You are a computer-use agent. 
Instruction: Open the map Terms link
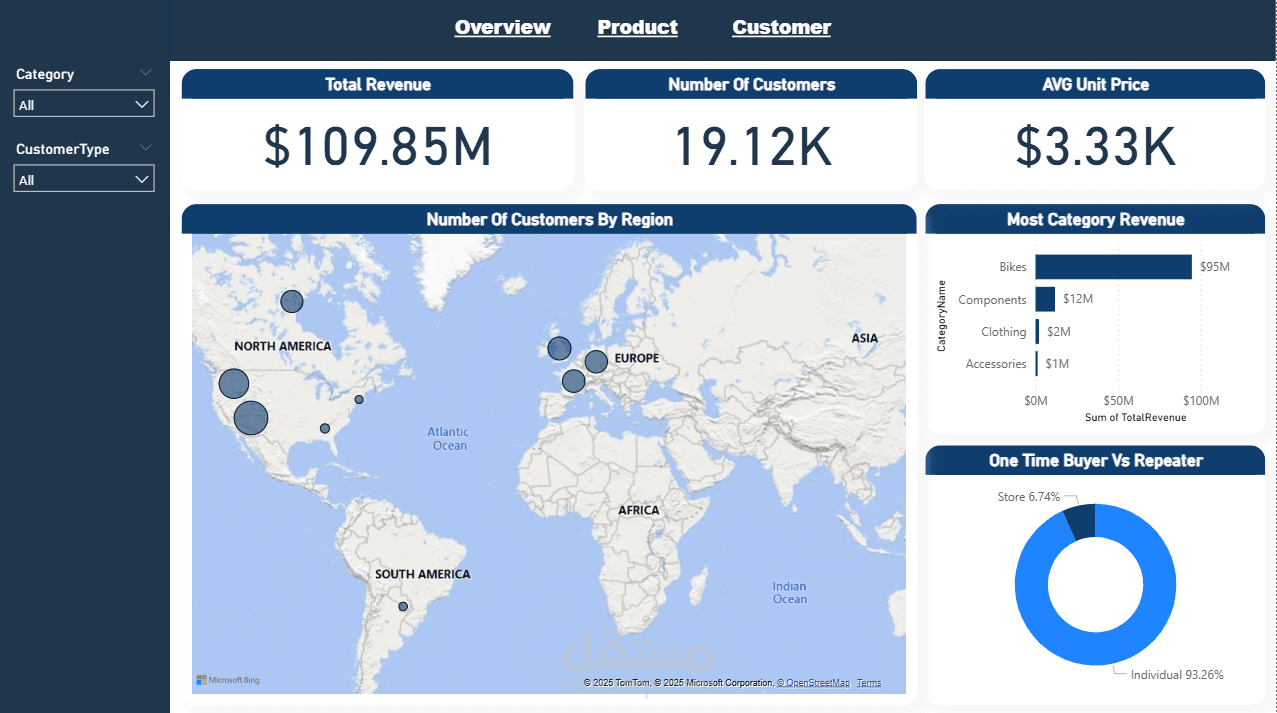pos(869,683)
